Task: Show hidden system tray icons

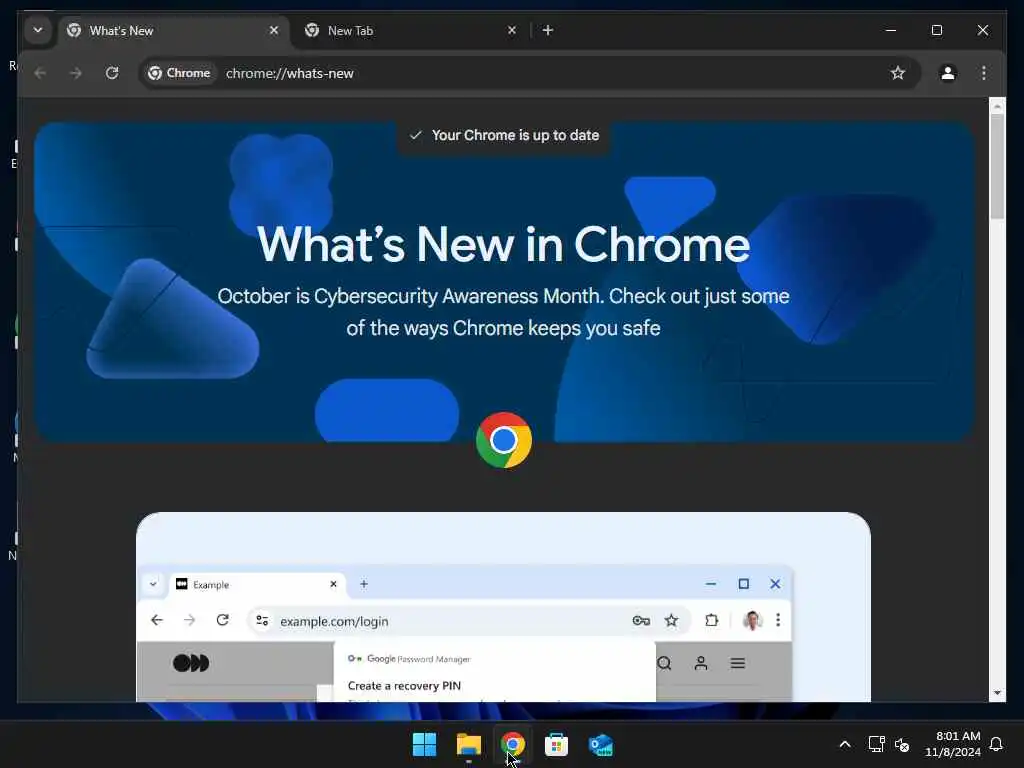Action: coord(844,744)
